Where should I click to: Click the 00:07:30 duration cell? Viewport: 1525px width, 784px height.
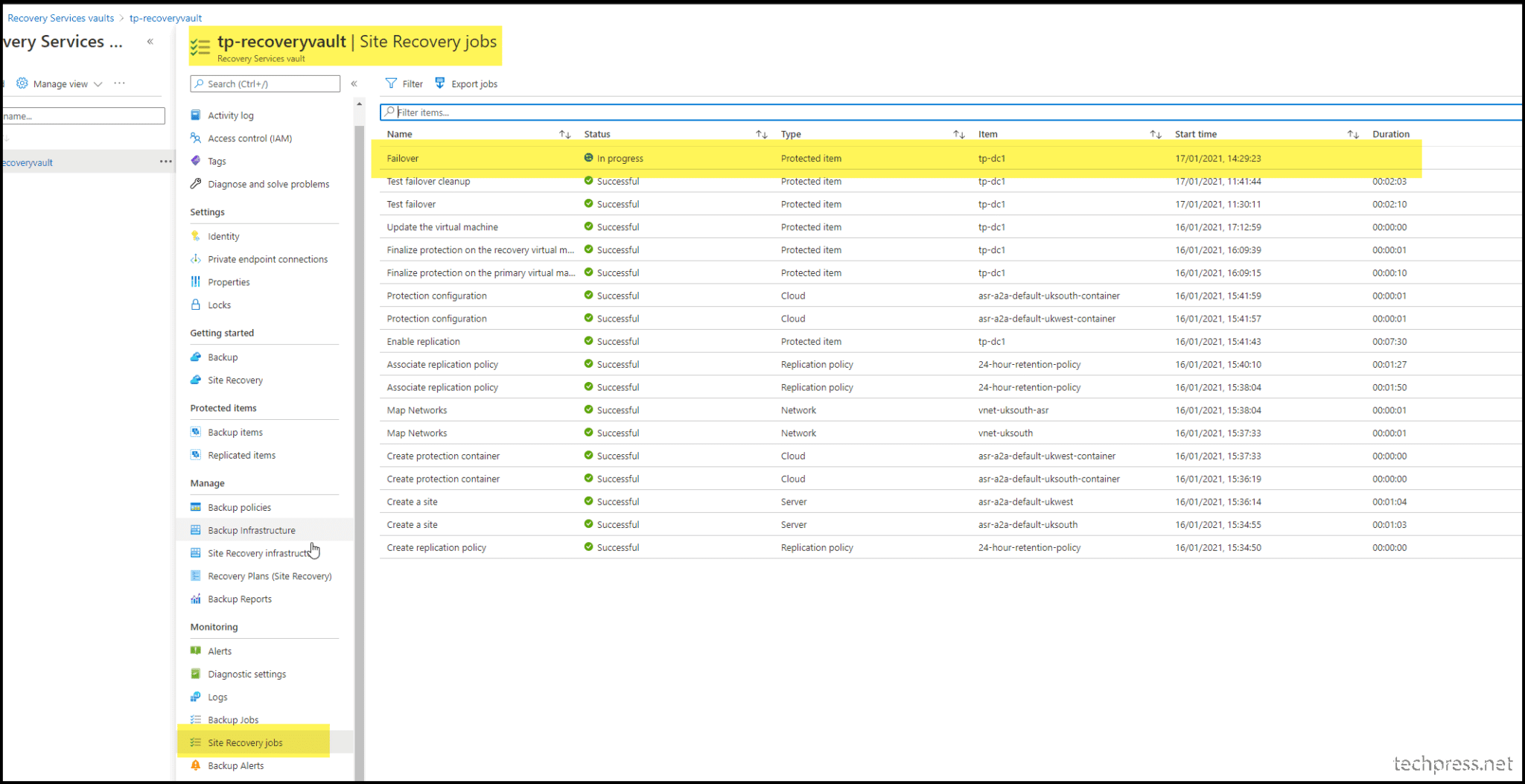(1389, 341)
